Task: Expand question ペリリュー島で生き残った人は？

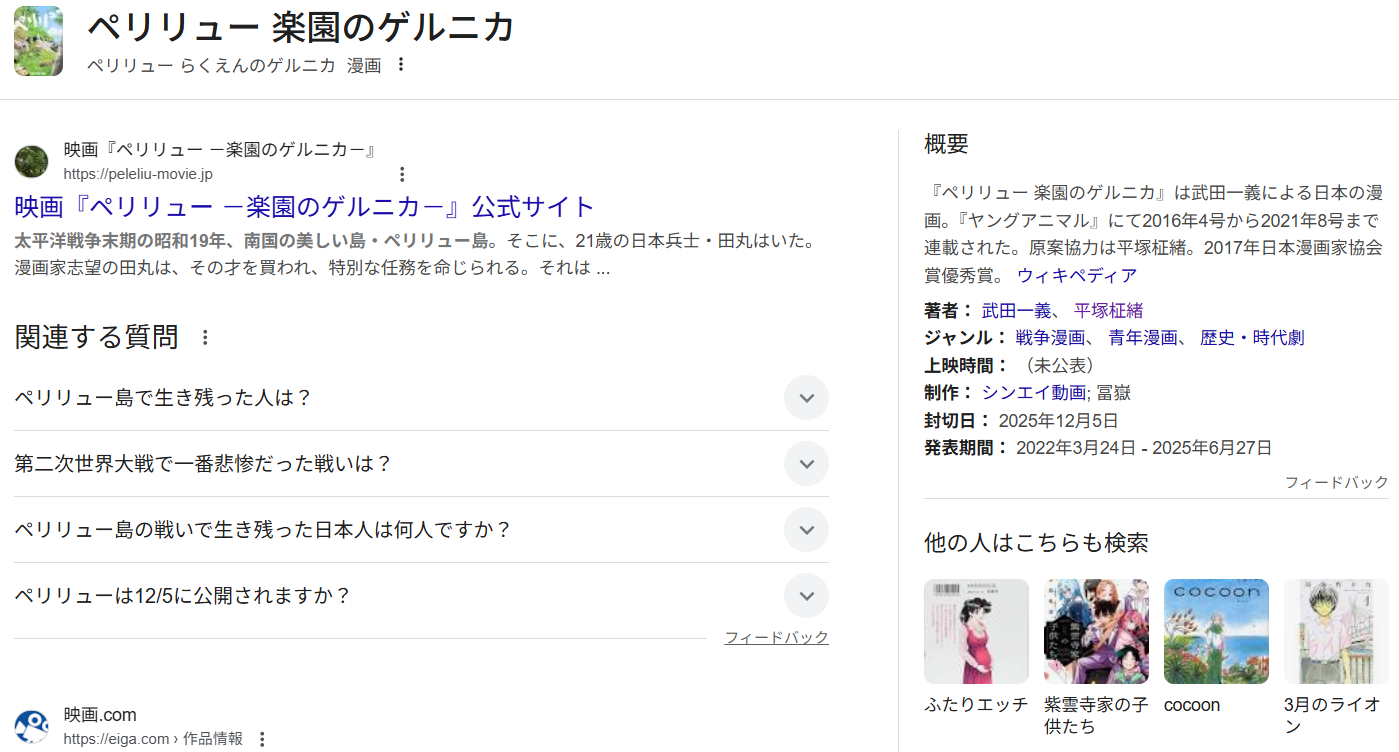Action: [x=806, y=398]
